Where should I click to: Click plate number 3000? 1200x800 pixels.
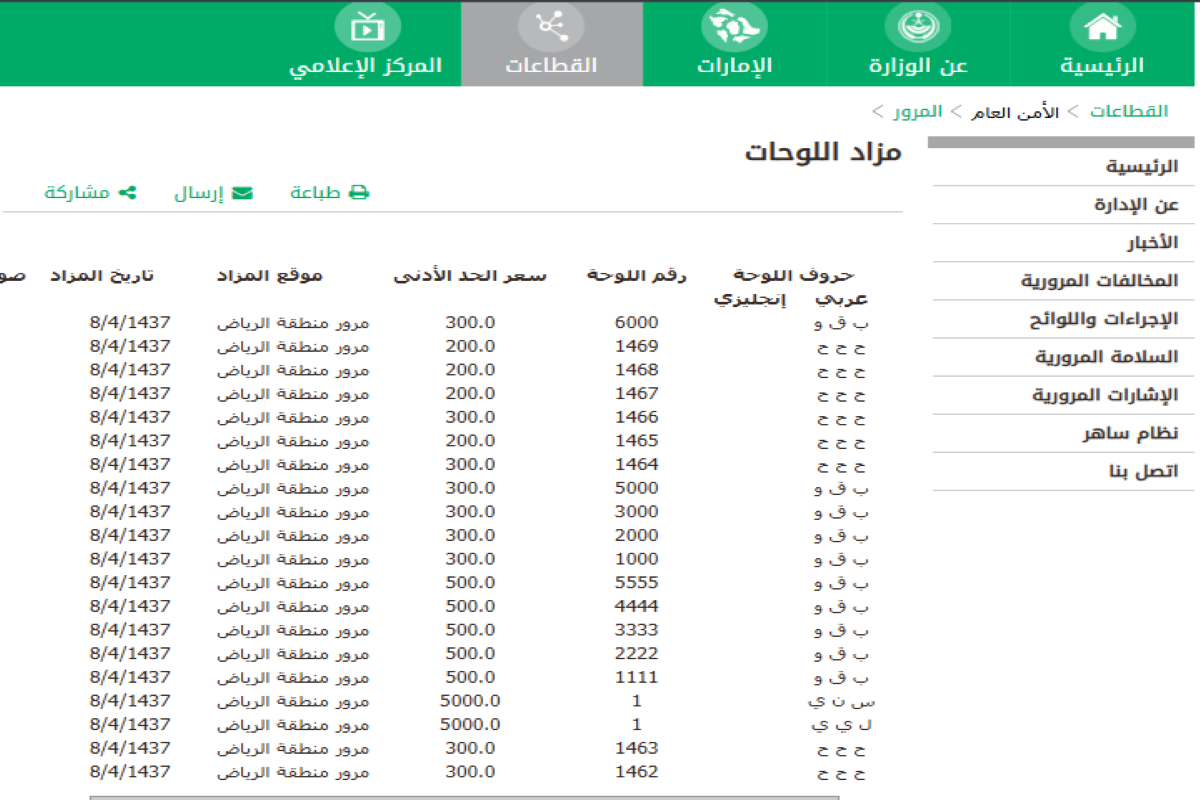[637, 512]
